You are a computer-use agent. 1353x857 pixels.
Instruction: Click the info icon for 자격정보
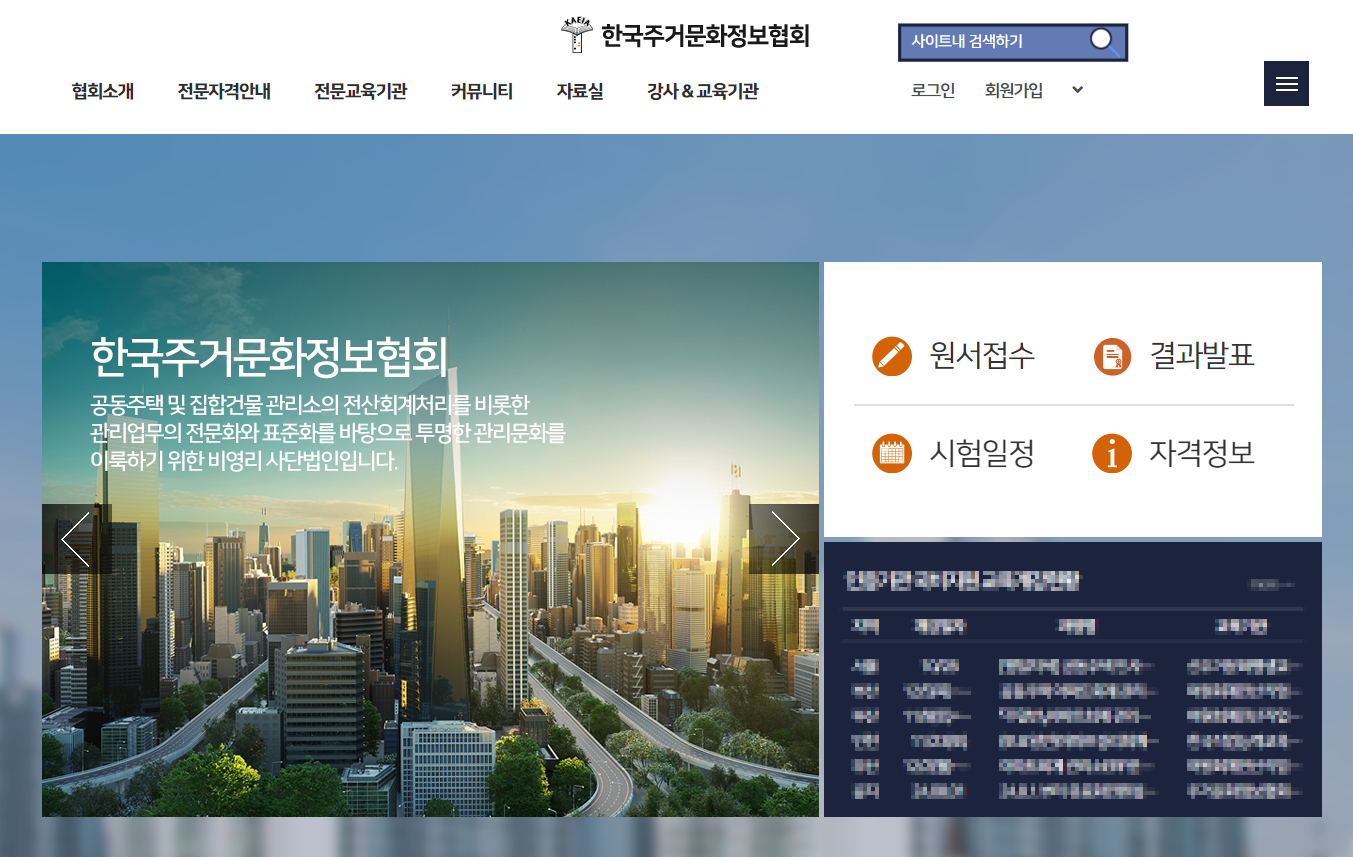pos(1112,454)
